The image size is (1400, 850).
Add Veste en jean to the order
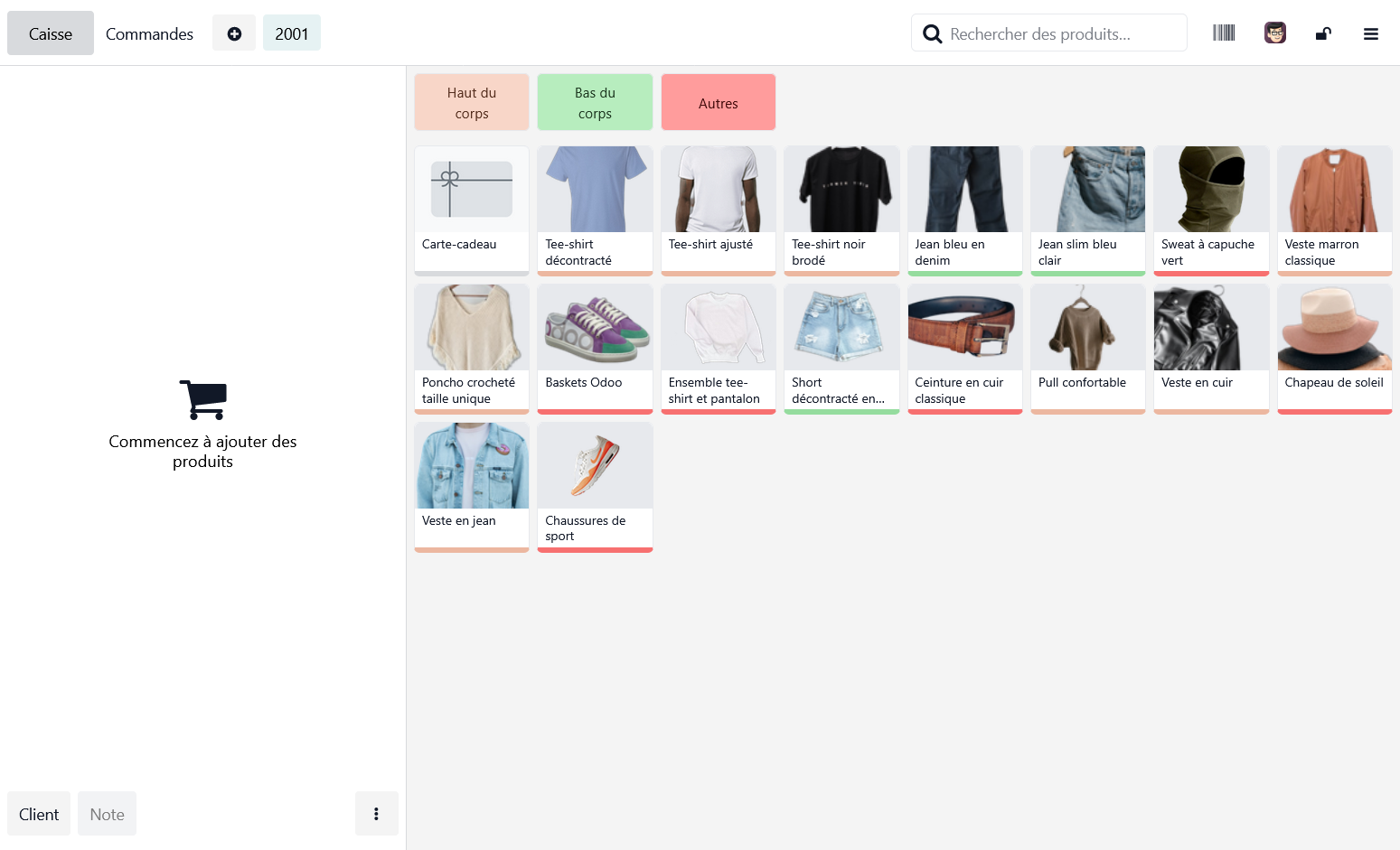tap(471, 486)
